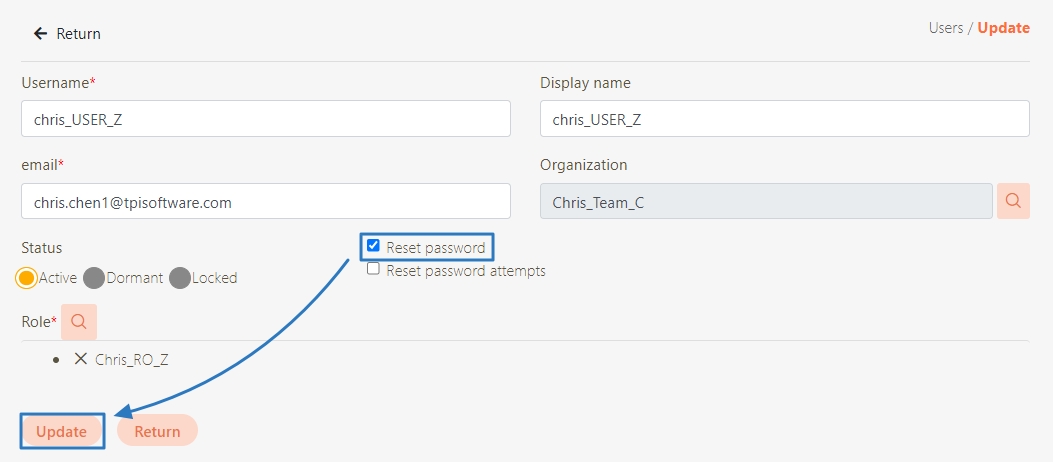Click the email address input field
Screen dimensions: 1053x462
point(265,201)
